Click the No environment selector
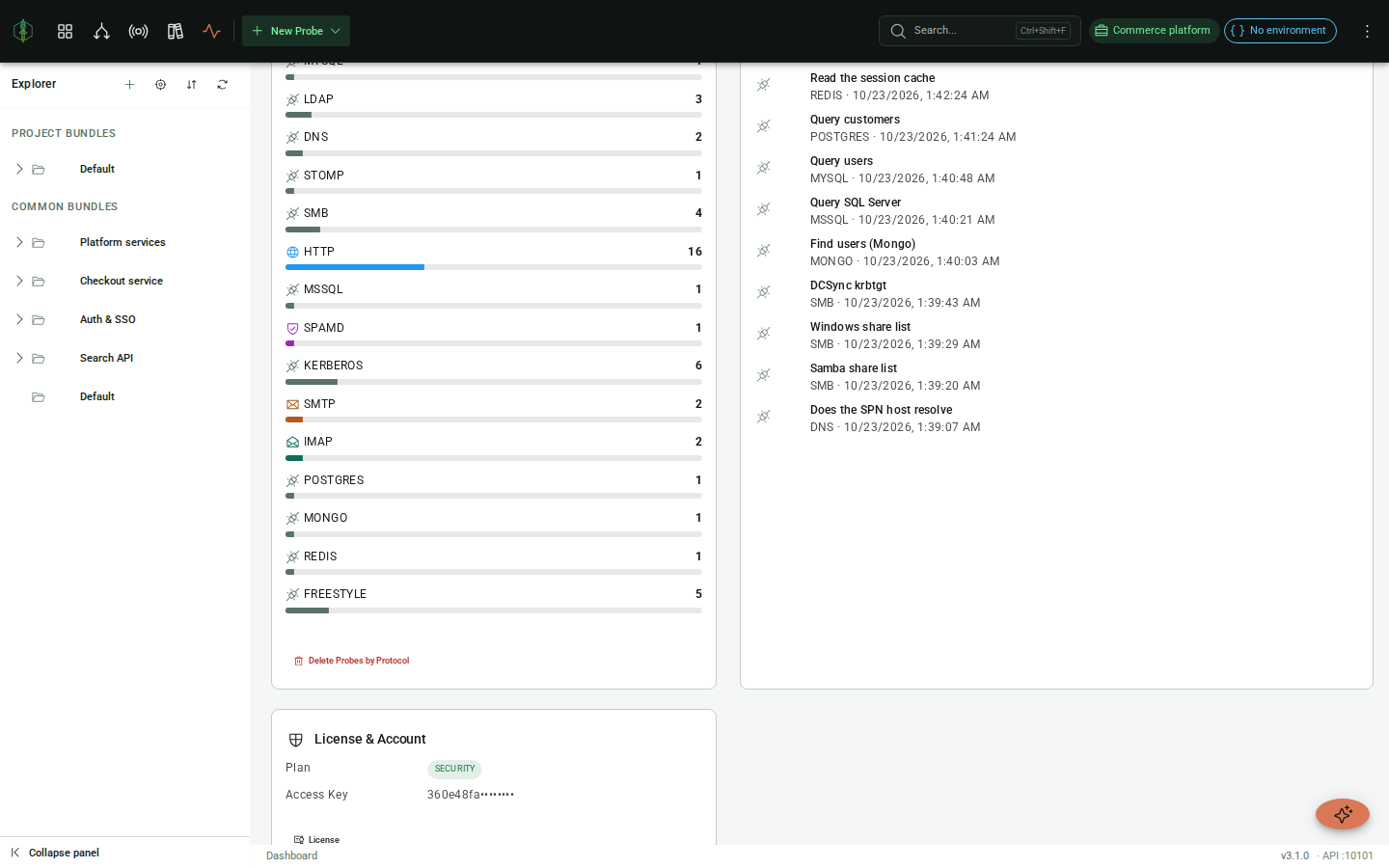Screen dimensions: 1389x868 coord(1280,31)
